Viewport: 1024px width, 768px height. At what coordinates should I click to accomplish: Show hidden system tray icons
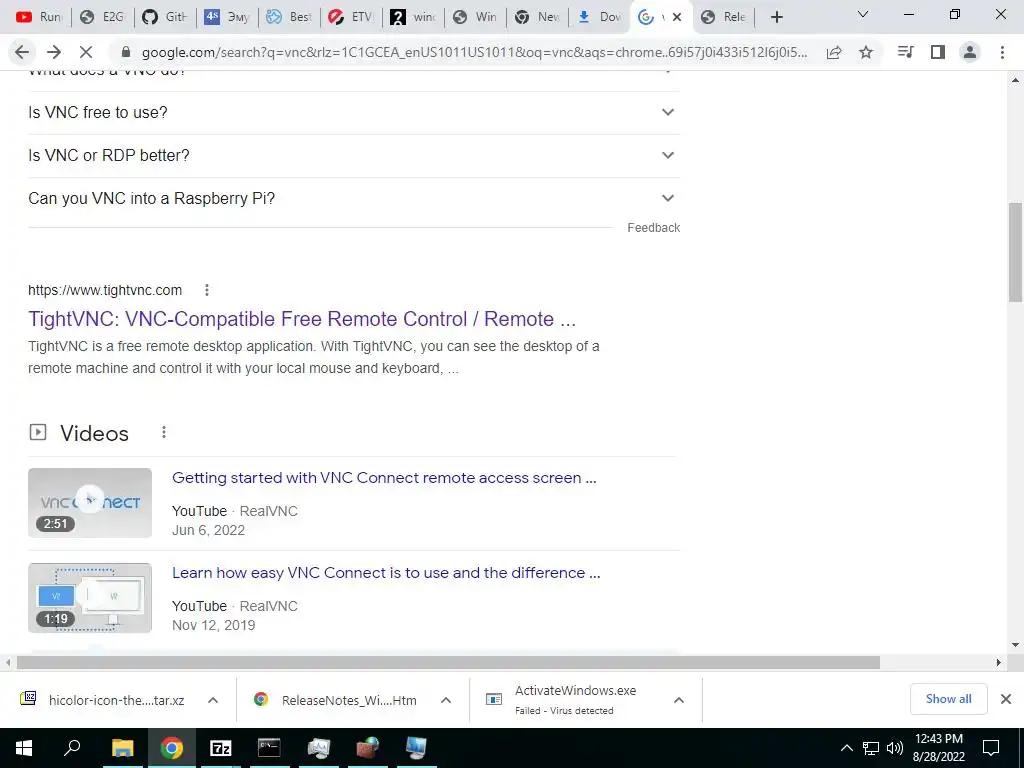(846, 748)
